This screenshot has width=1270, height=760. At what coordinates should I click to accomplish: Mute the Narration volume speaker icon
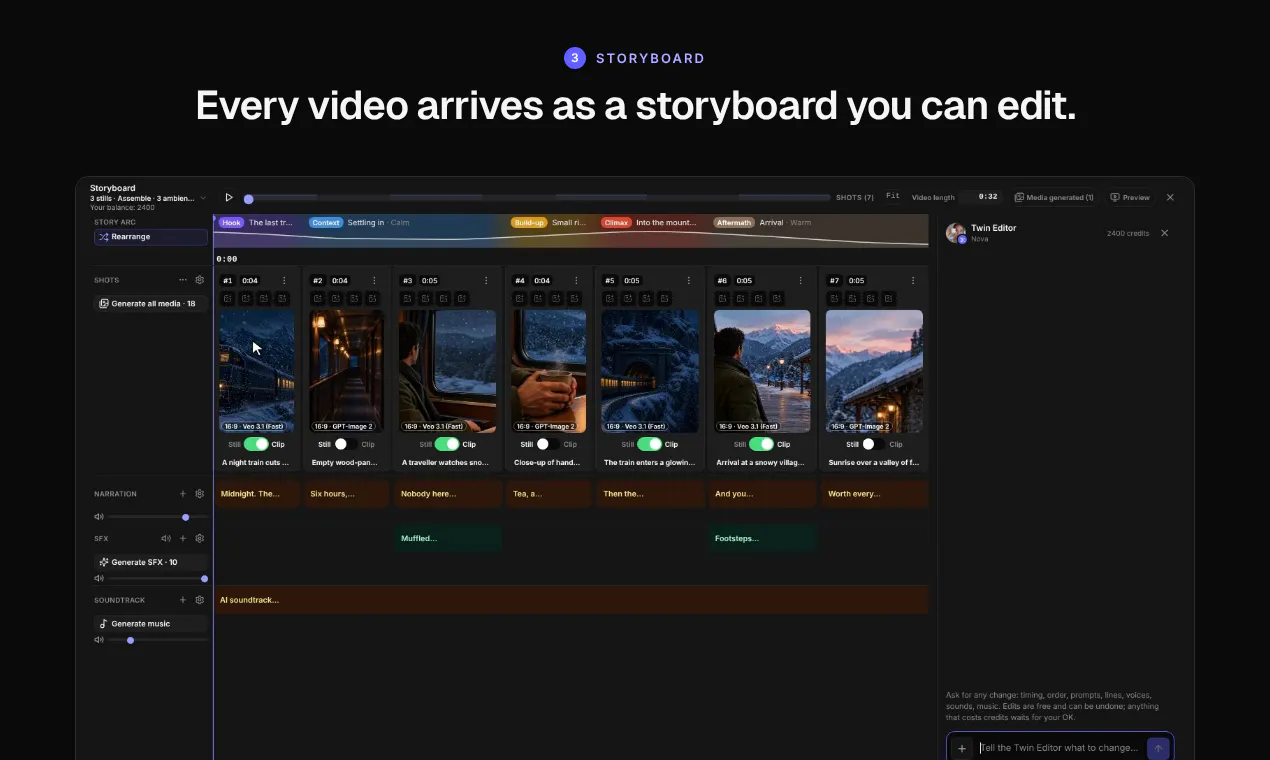99,517
